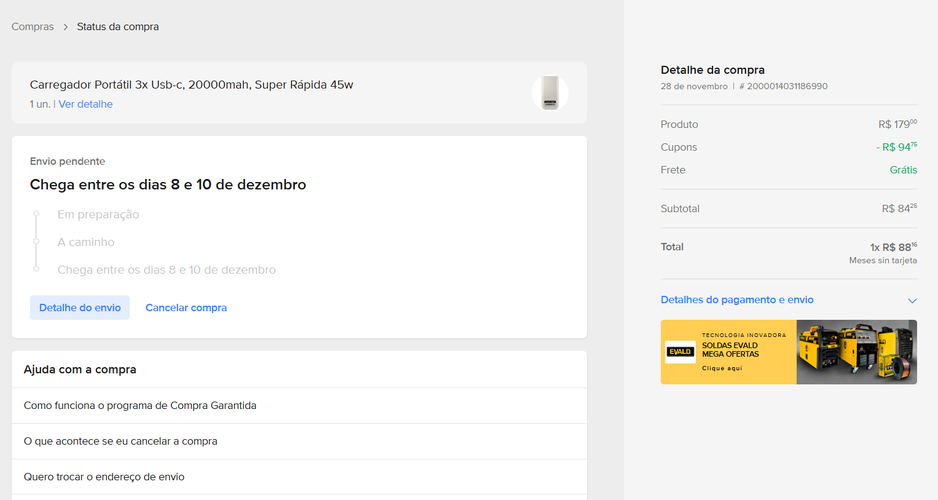Click "Cancelar compra" to cancel the order
The image size is (938, 500).
click(186, 308)
